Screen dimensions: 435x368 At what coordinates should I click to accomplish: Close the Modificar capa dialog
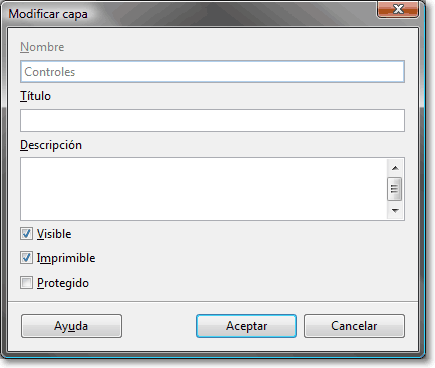pos(398,9)
